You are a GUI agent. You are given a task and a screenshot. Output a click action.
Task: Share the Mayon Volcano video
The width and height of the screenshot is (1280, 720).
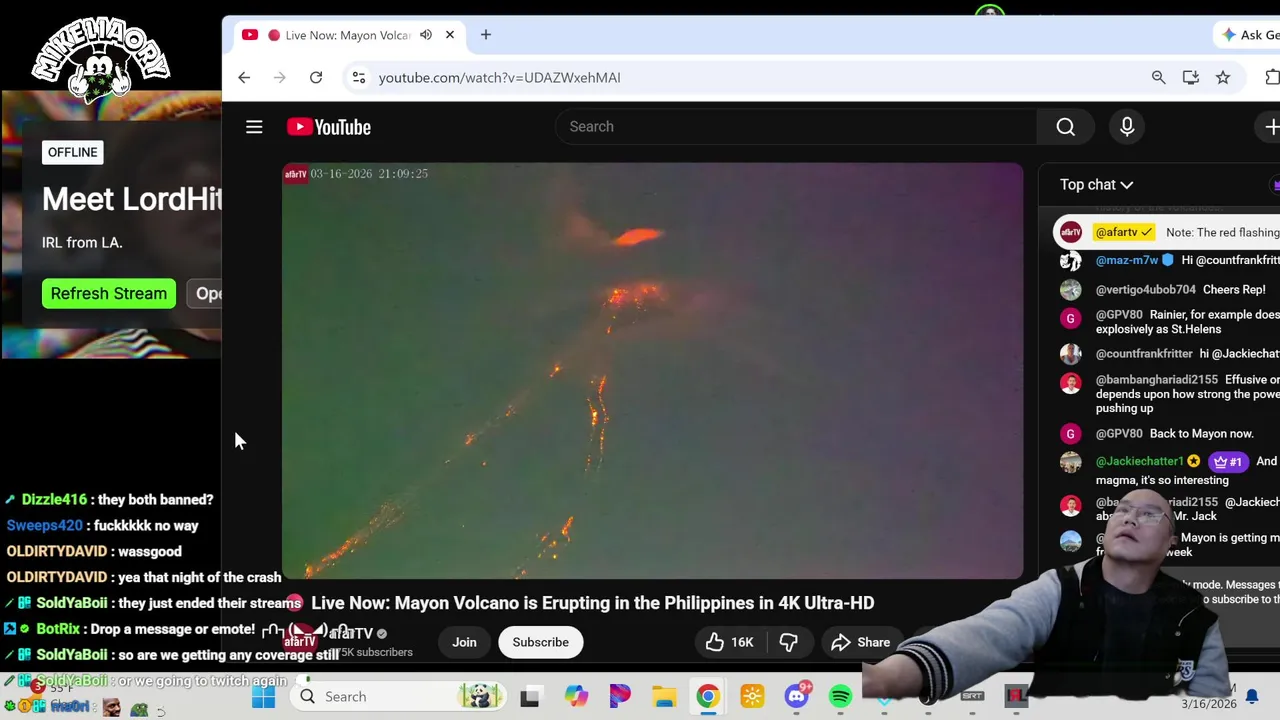pos(860,642)
